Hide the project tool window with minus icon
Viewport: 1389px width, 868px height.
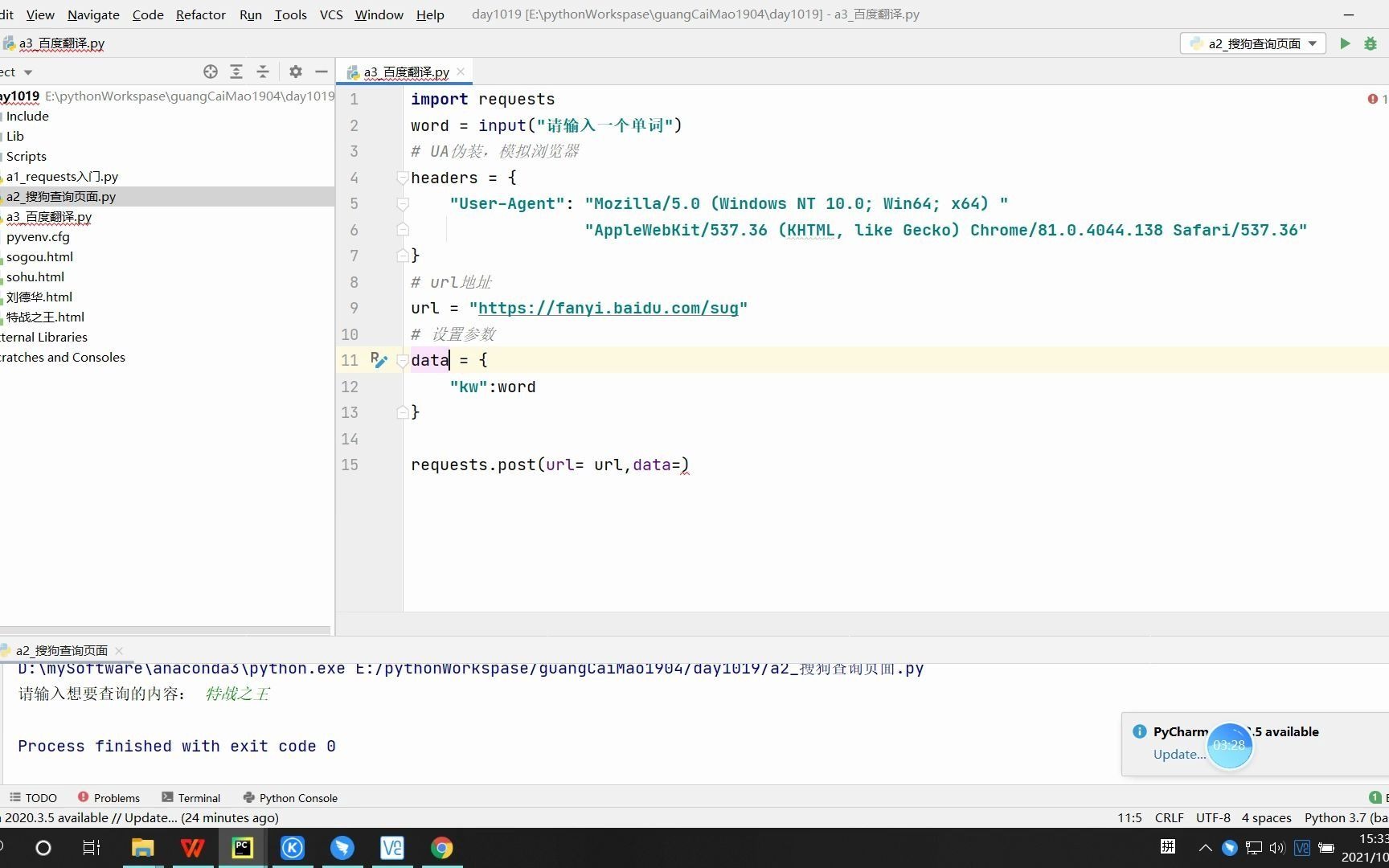[322, 72]
